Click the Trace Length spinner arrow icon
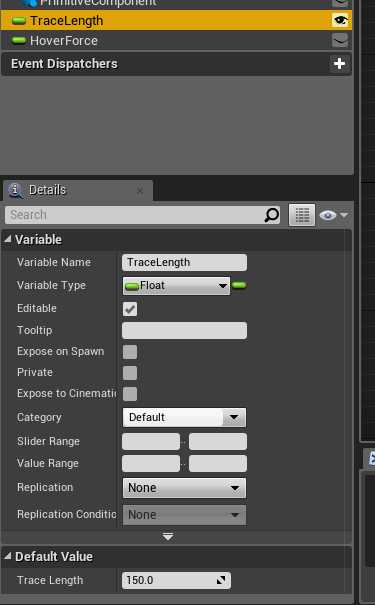The image size is (375, 605). point(221,580)
